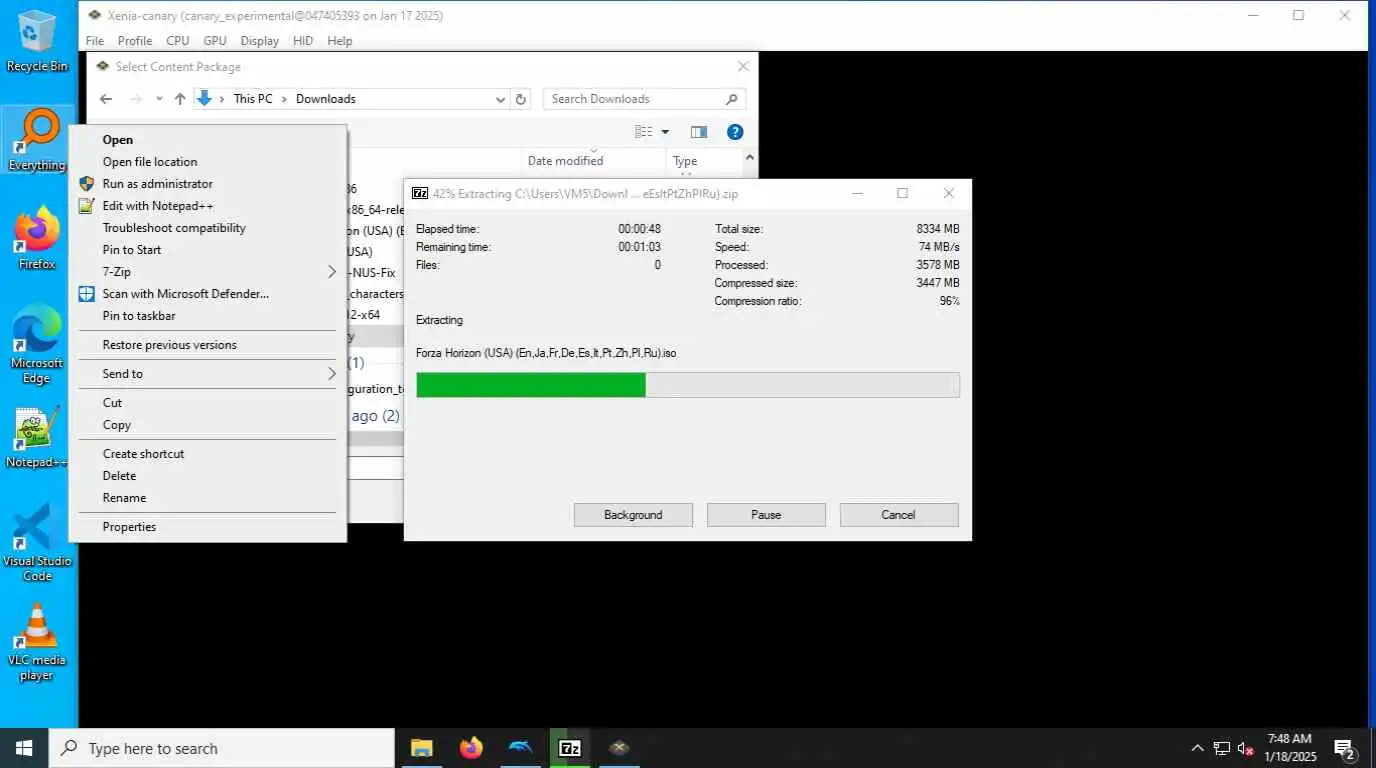Open the view options dropdown arrow
Screen dimensions: 1376x768
pos(665,132)
